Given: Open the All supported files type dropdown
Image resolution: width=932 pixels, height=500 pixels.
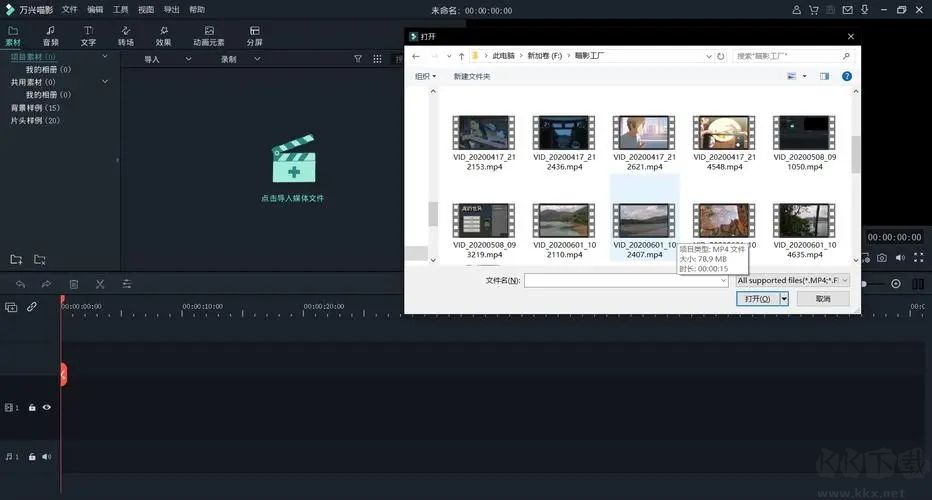Looking at the screenshot, I should click(792, 281).
